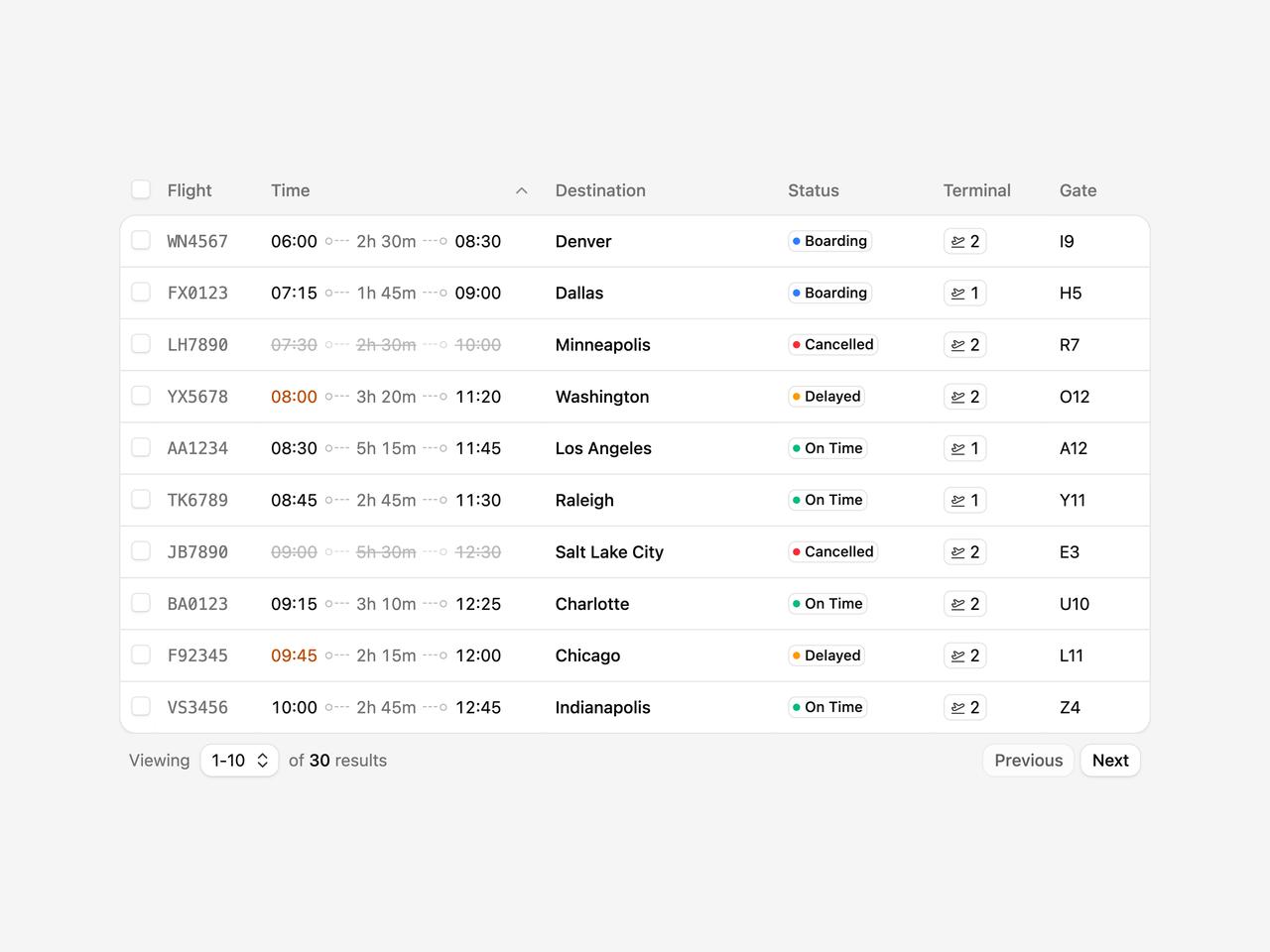1270x952 pixels.
Task: Toggle Time column sort chevron
Action: (522, 190)
